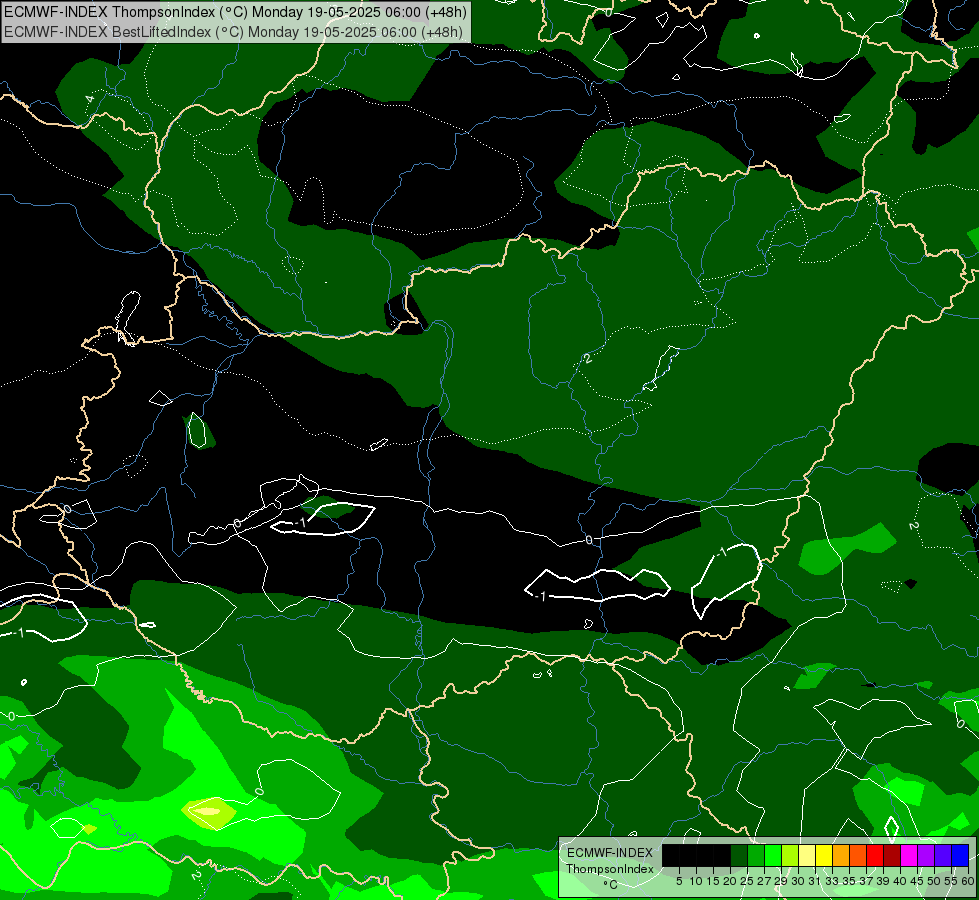Pick the violet 50–55 legend swatch
Viewport: 979px width, 900px height.
tap(943, 855)
